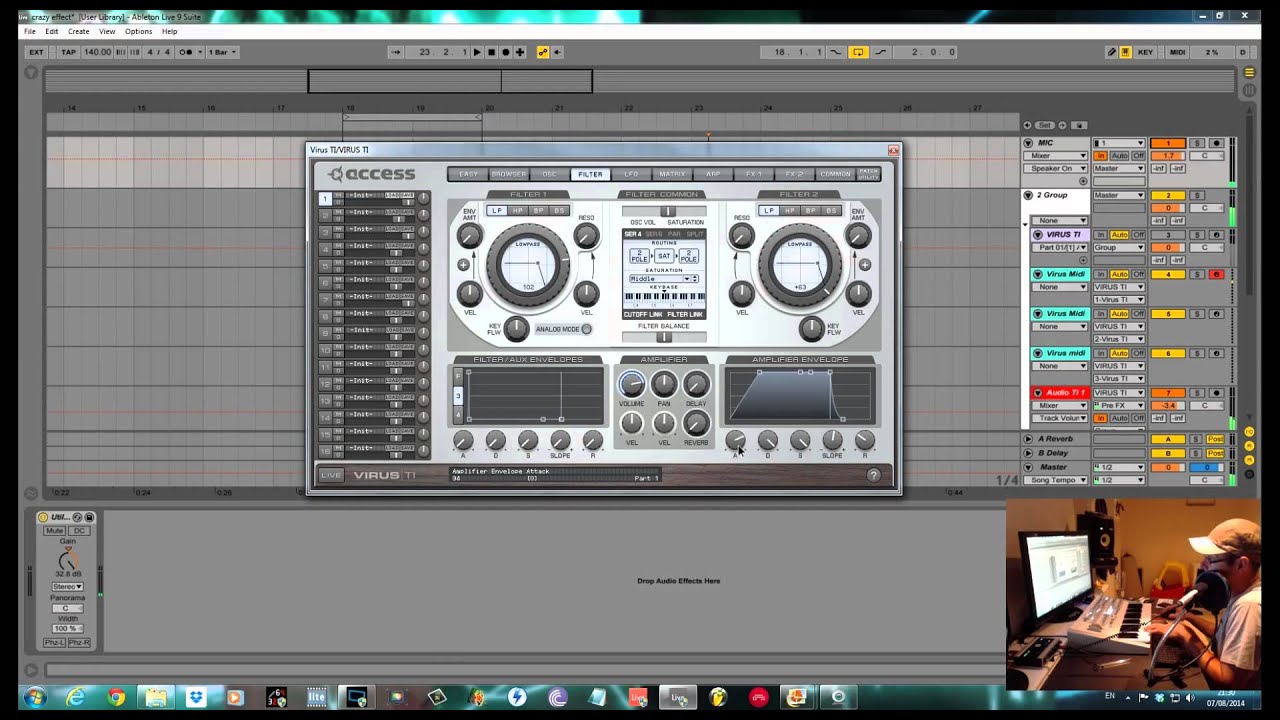This screenshot has width=1280, height=720.
Task: Open the Options menu
Action: coord(138,31)
